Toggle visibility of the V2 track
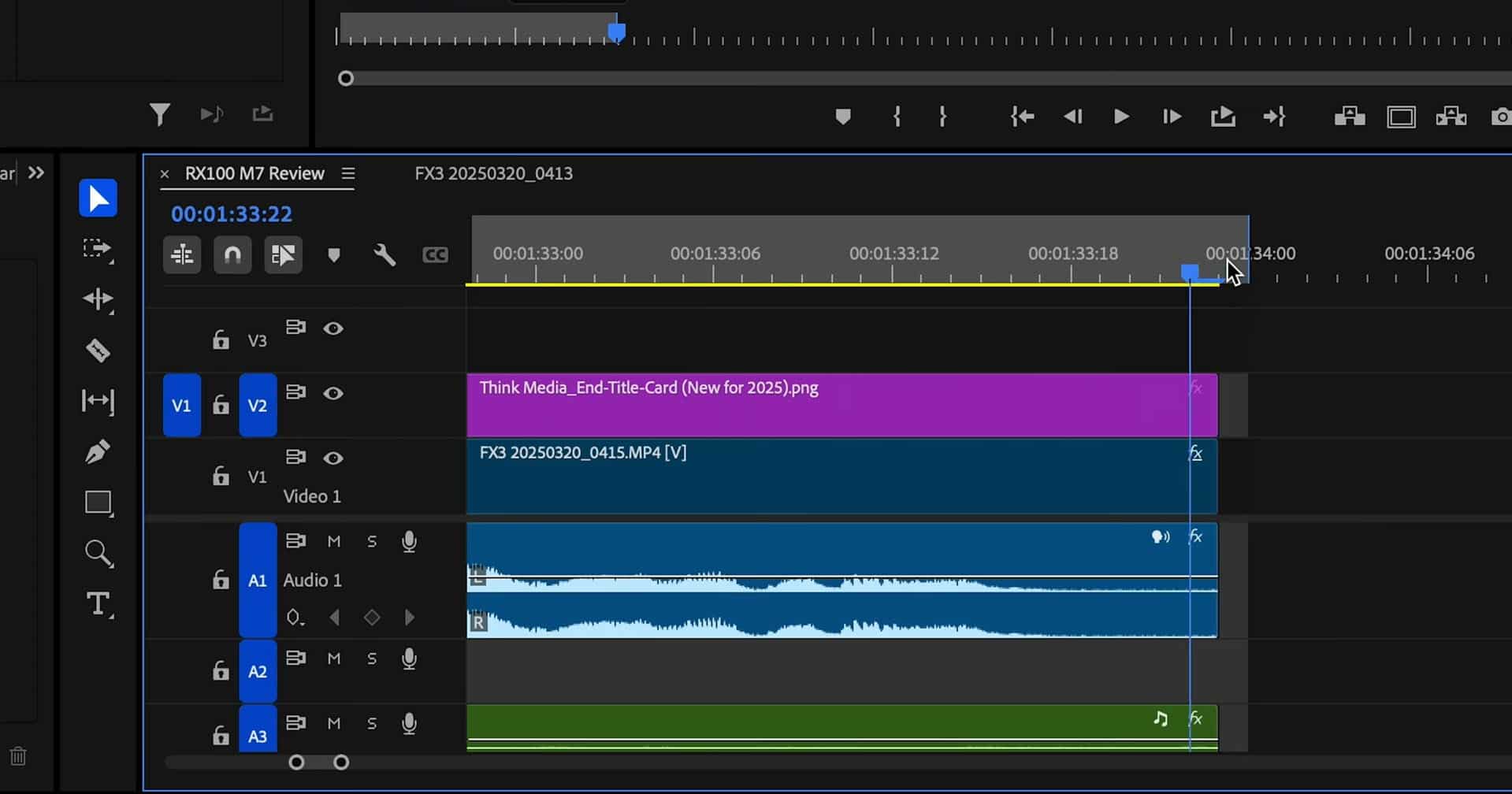Viewport: 1512px width, 794px height. (x=333, y=394)
